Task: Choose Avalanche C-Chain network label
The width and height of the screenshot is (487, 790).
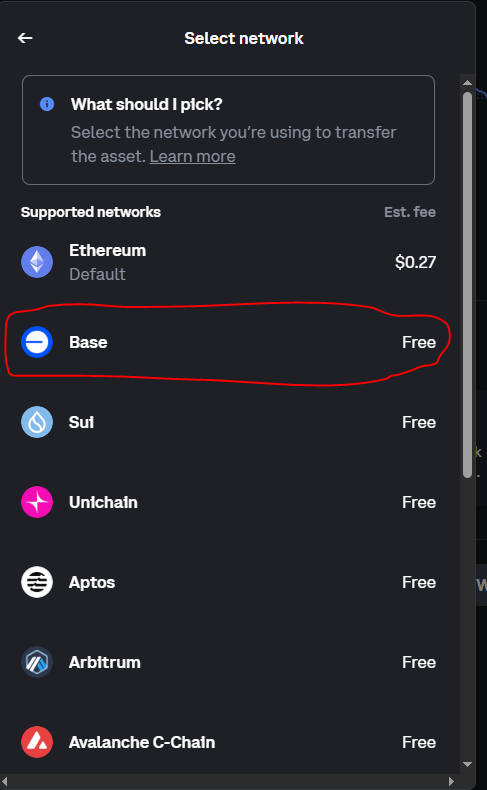Action: (x=142, y=742)
